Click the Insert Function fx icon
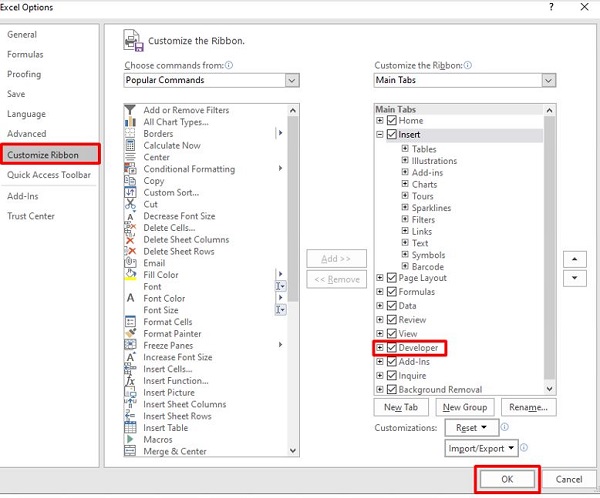The height and width of the screenshot is (498, 600). 130,380
